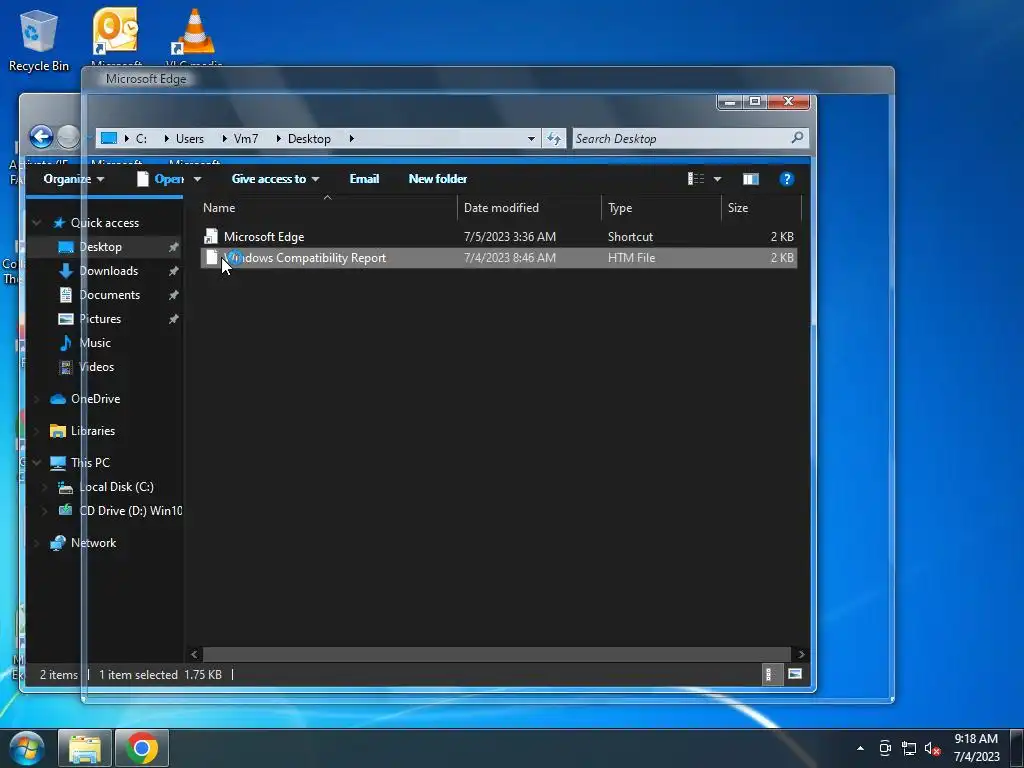The width and height of the screenshot is (1024, 768).
Task: Click horizontal scrollbar left arrow
Action: tap(194, 654)
